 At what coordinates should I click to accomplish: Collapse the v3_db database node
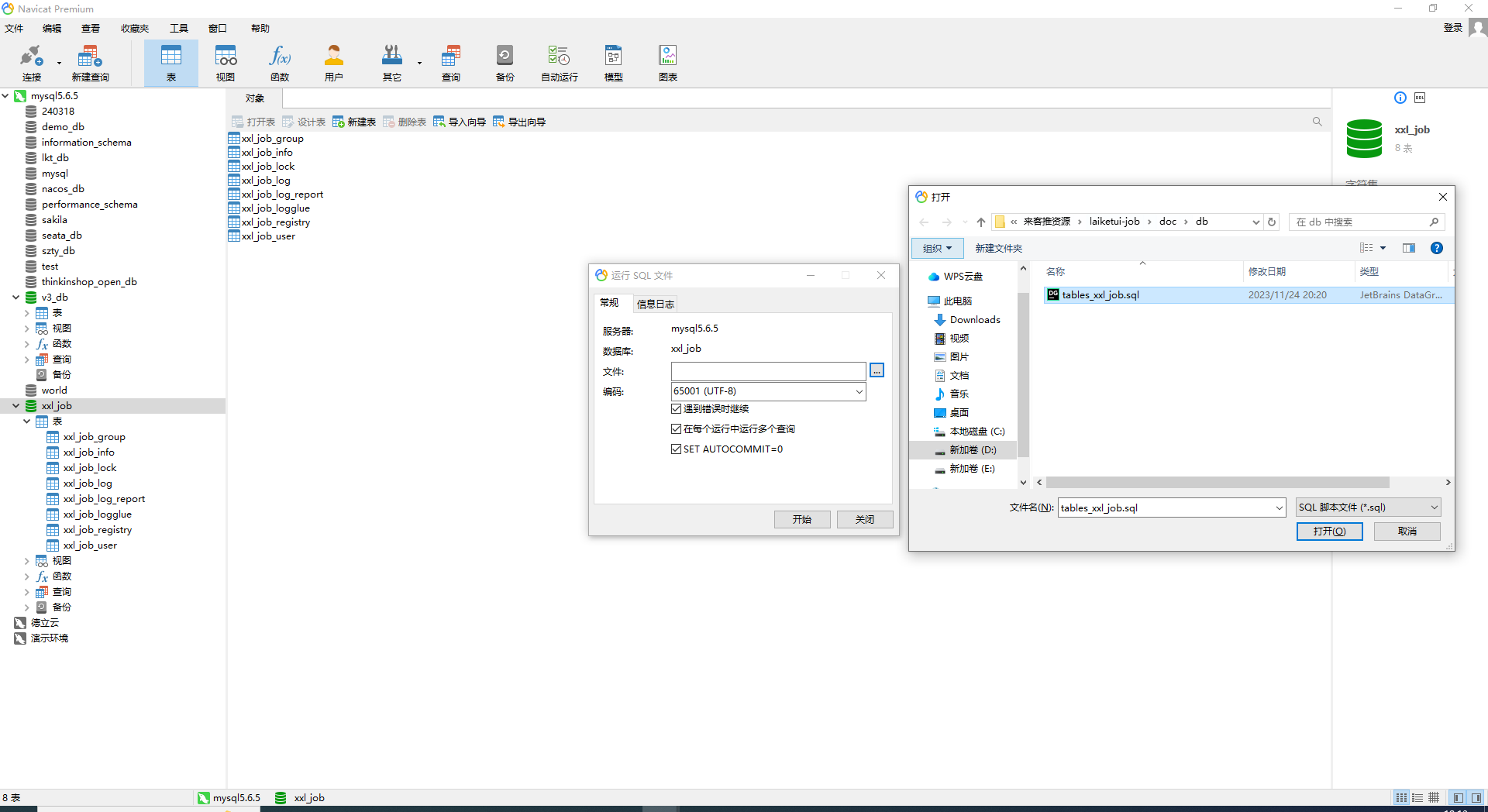15,298
